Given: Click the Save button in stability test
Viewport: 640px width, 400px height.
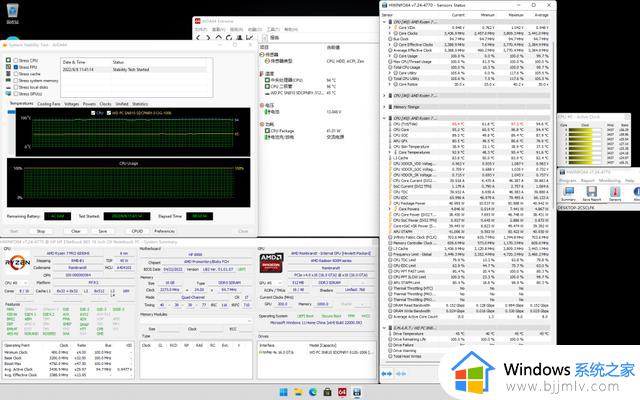Looking at the screenshot, I should (102, 231).
